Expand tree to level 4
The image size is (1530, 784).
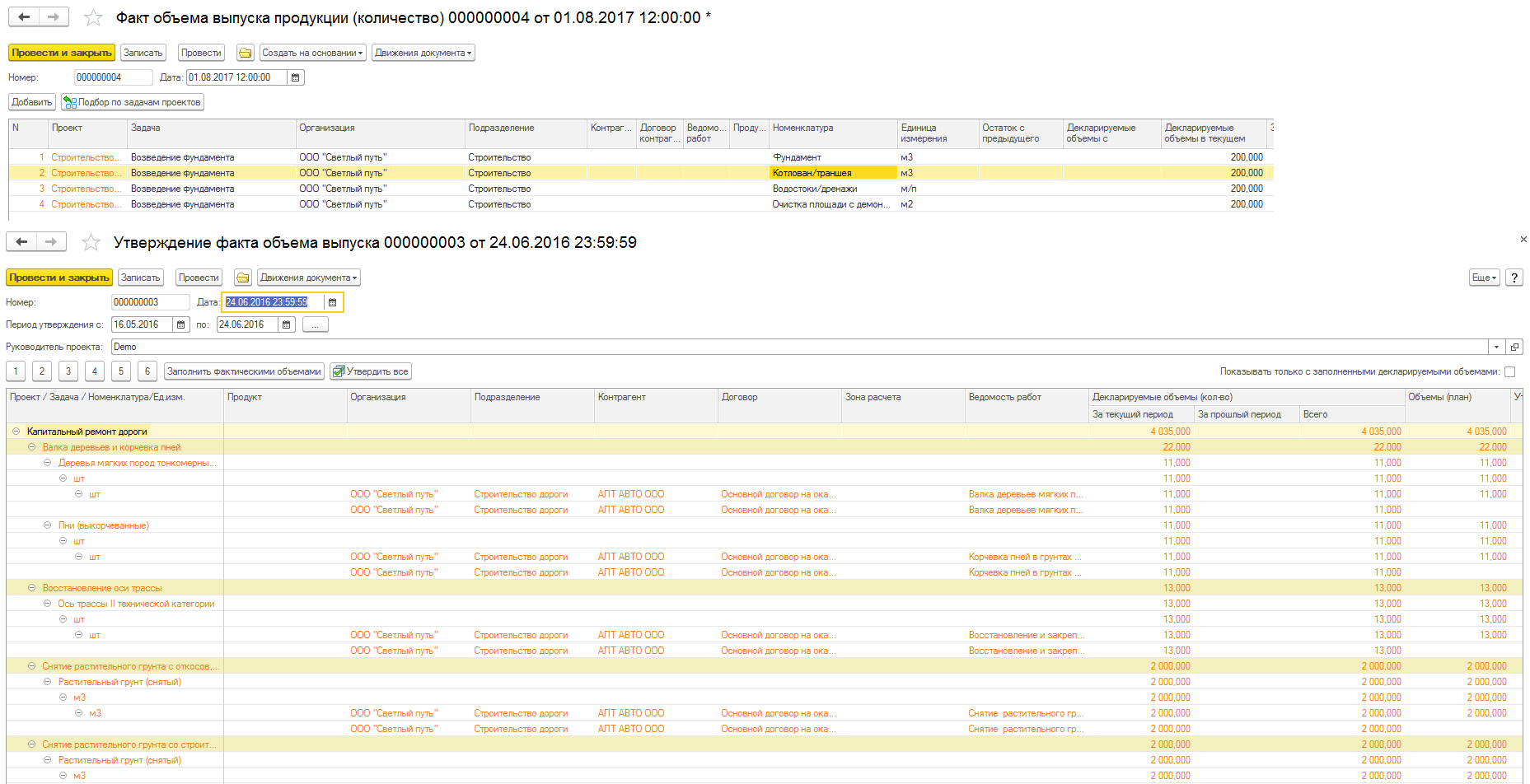tap(95, 371)
